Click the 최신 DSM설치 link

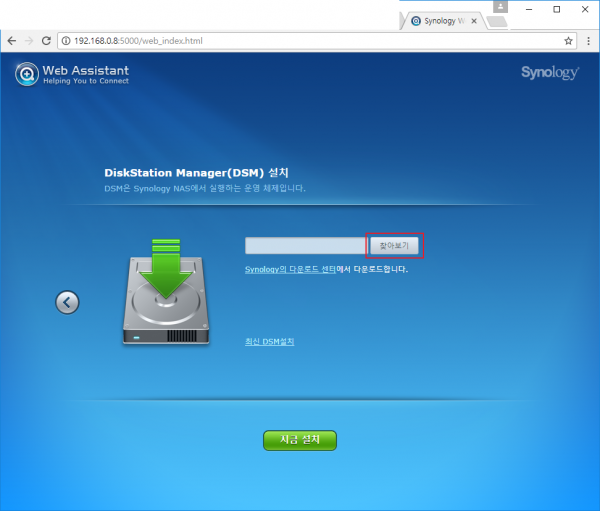click(x=270, y=342)
